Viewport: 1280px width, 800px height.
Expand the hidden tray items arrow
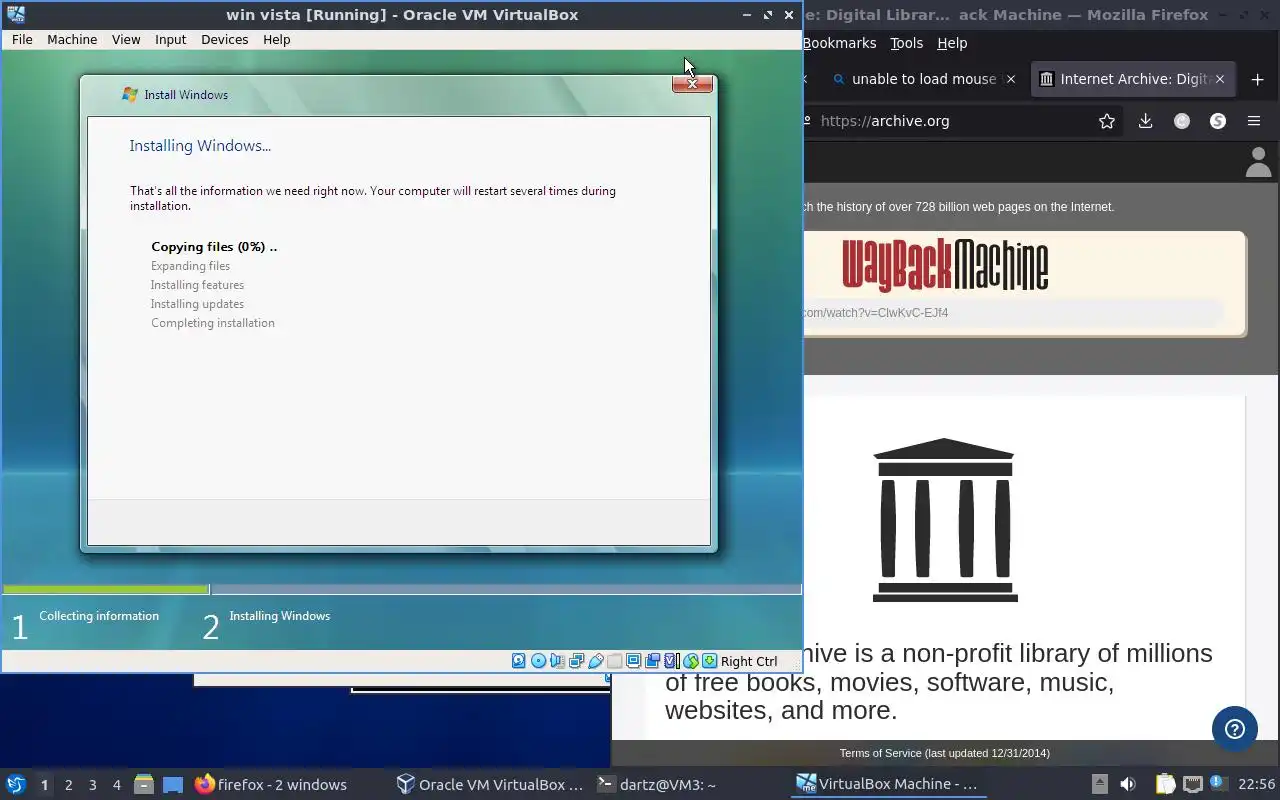pyautogui.click(x=1099, y=785)
